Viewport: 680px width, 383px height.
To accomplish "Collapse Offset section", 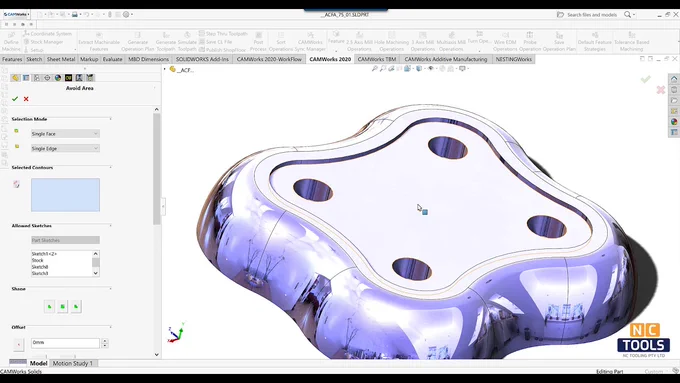I will [111, 327].
